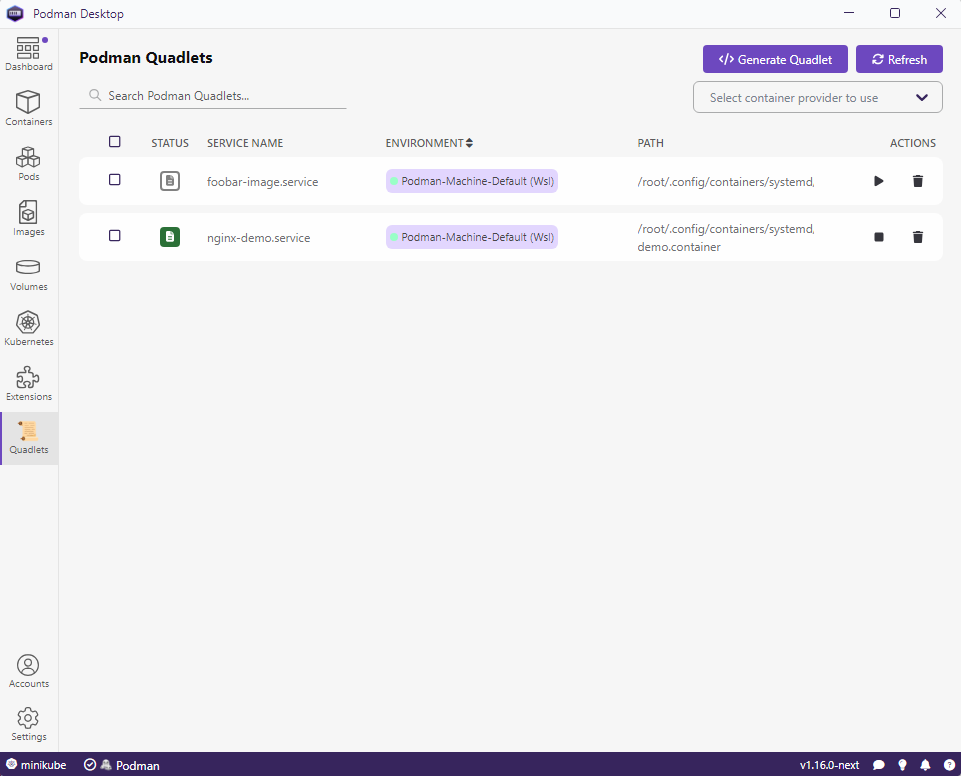
Task: Refresh the quadlets list
Action: pyautogui.click(x=898, y=60)
